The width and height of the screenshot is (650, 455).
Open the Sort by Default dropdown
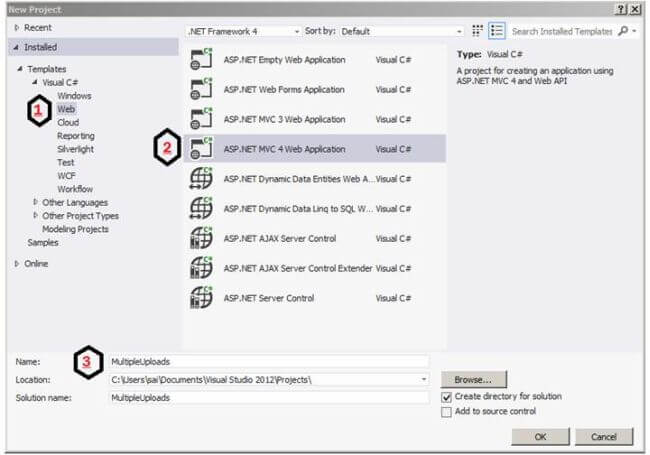click(x=401, y=31)
